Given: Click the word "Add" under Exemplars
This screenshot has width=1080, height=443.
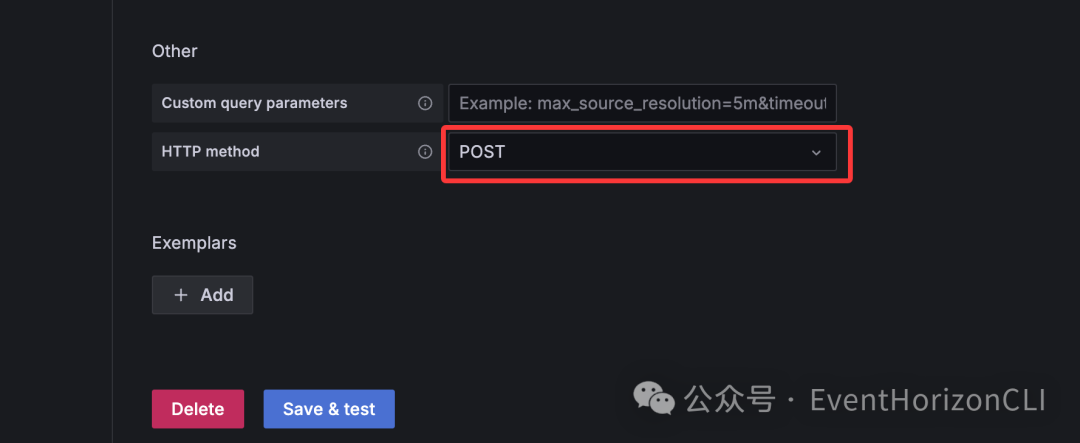Looking at the screenshot, I should pyautogui.click(x=217, y=295).
